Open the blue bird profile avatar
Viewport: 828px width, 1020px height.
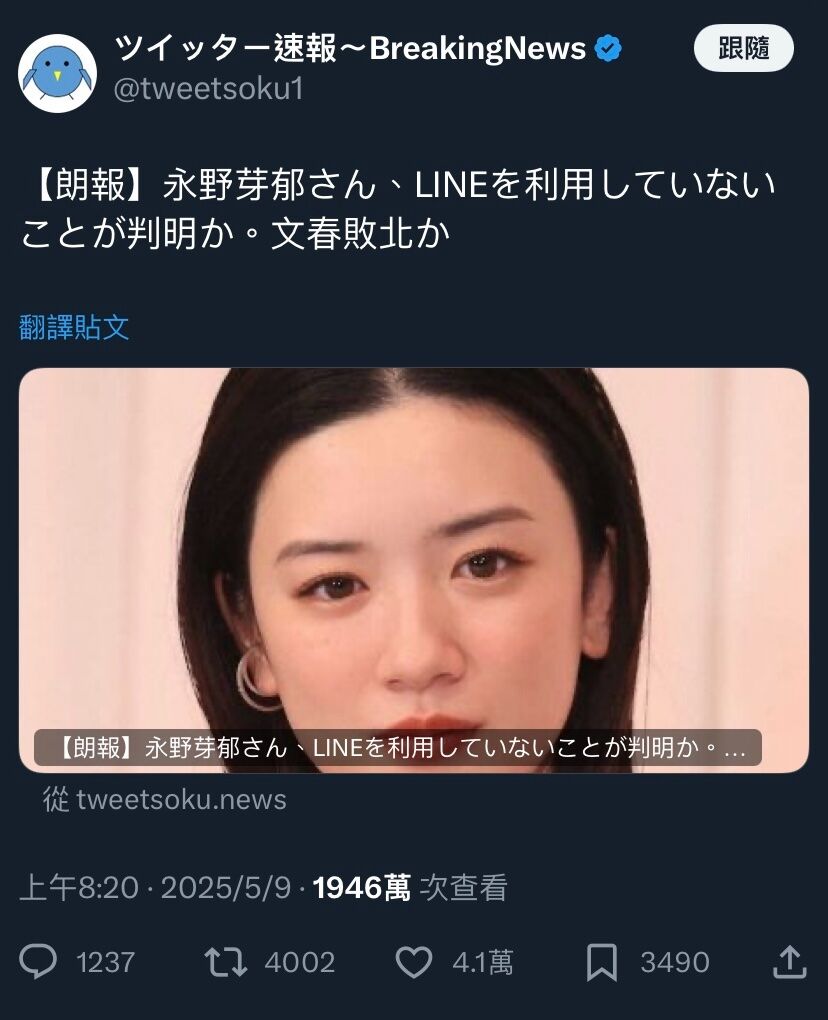point(57,73)
